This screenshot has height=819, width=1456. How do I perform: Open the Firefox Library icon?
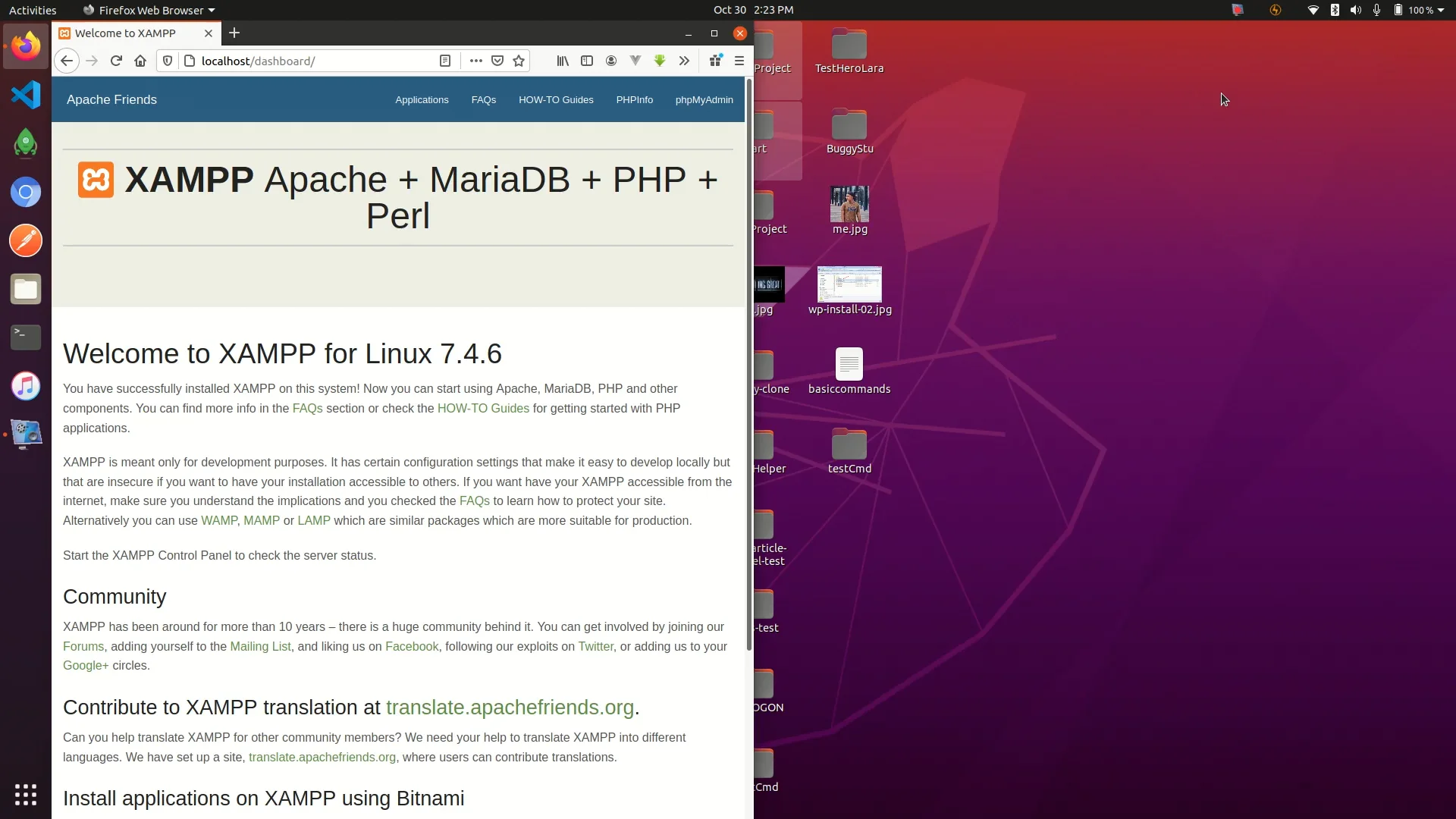click(x=561, y=61)
